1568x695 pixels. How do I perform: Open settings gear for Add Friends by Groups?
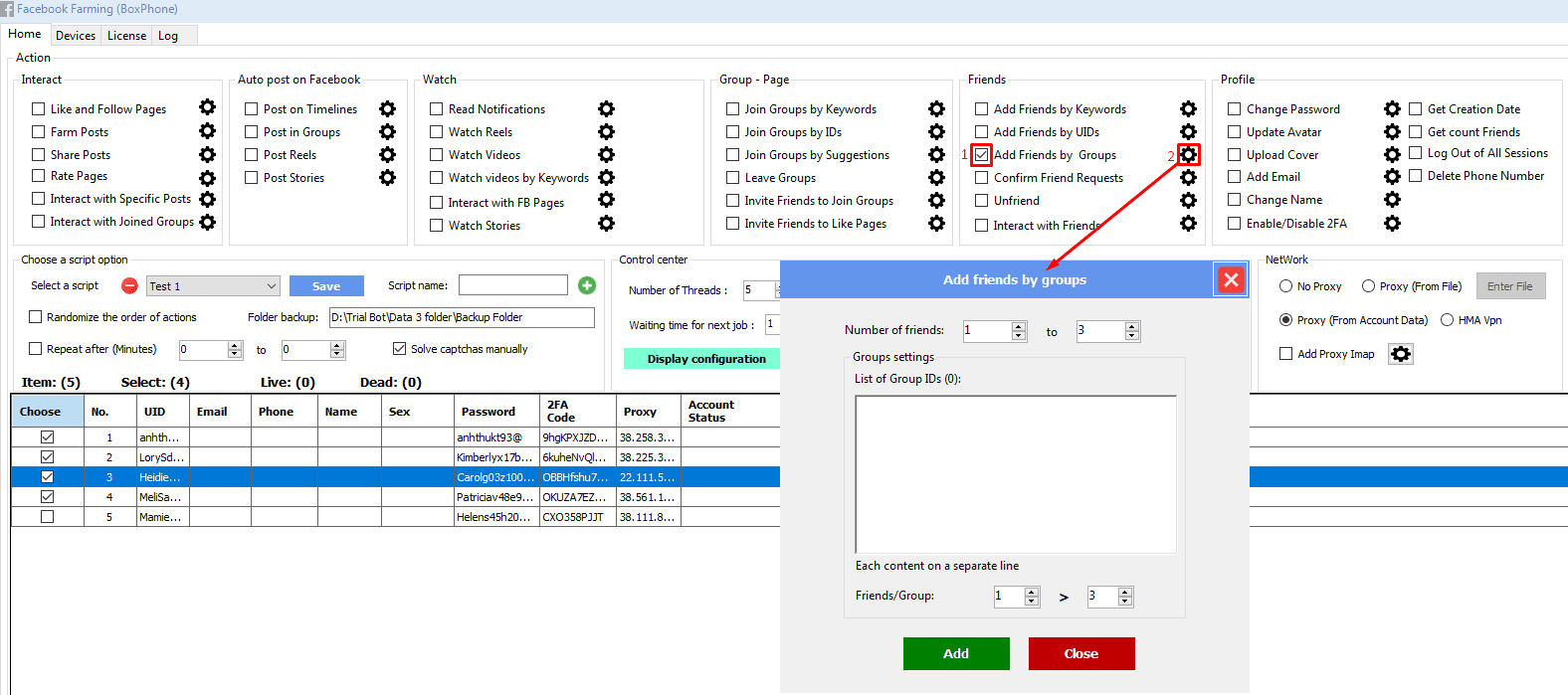click(1188, 154)
